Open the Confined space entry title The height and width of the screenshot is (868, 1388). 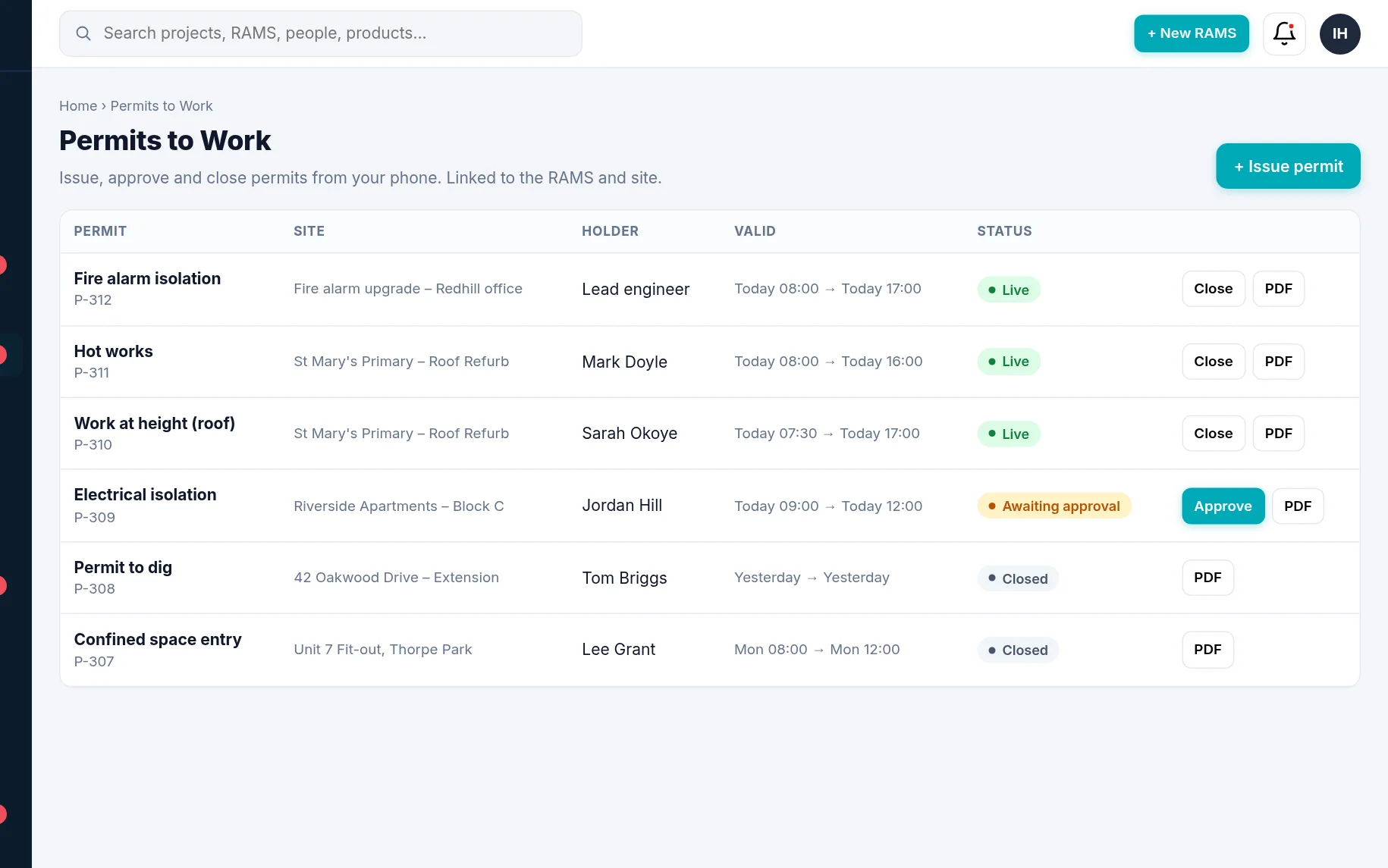coord(158,640)
